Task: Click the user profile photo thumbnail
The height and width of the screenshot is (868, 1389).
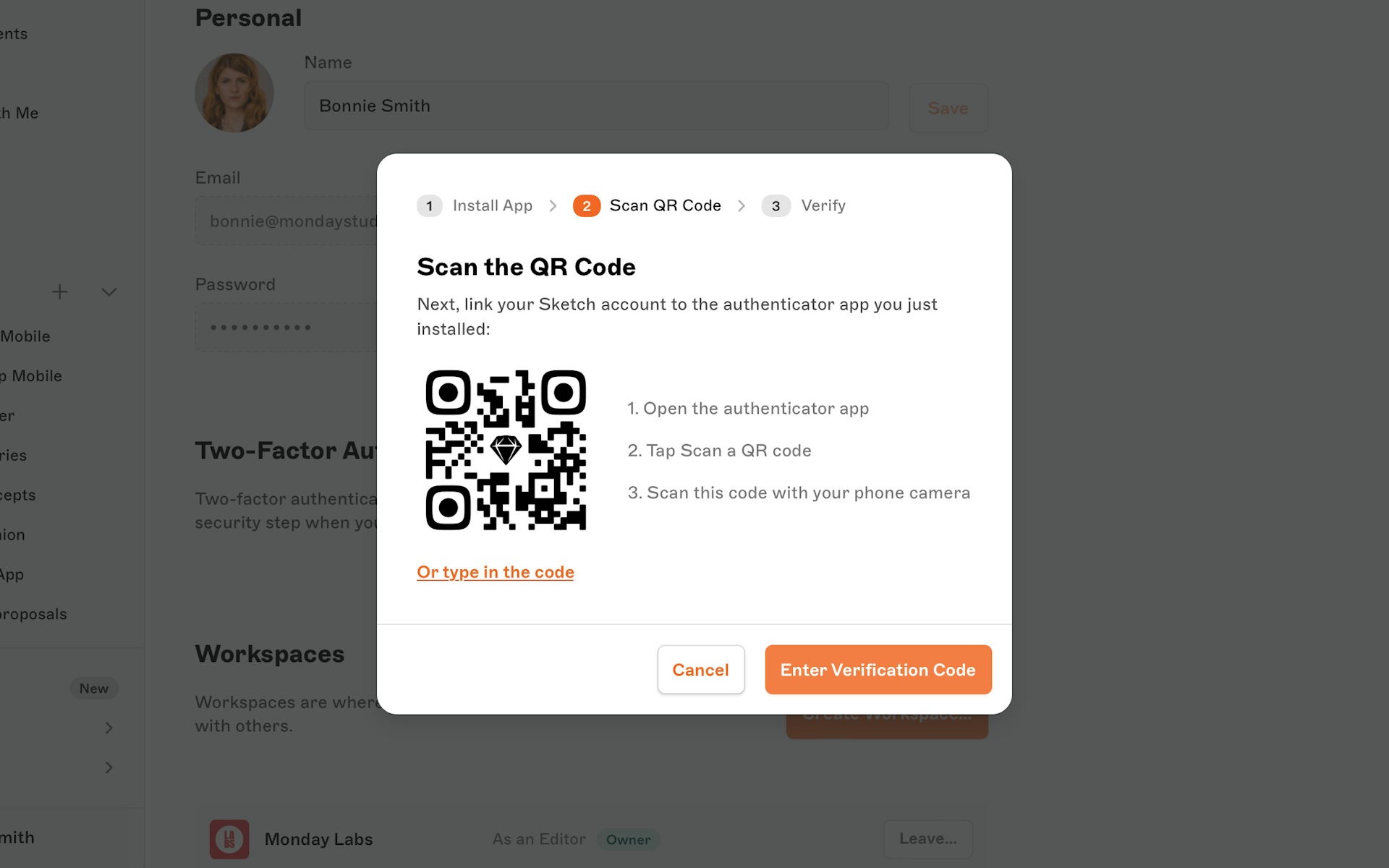Action: 233,94
